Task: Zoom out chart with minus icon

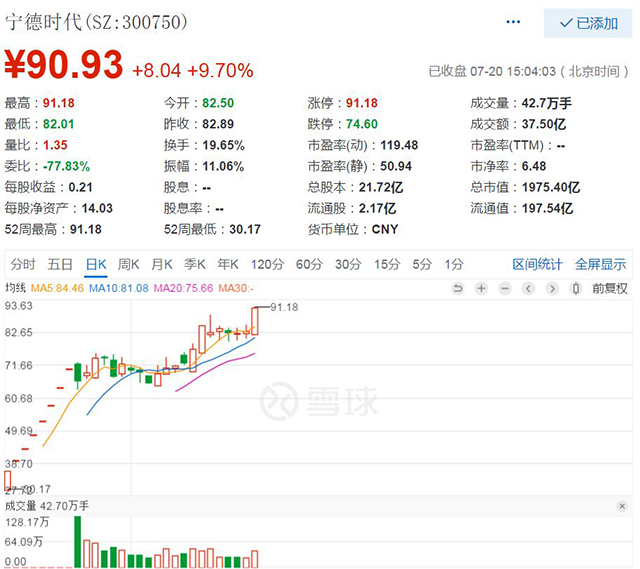Action: point(505,289)
